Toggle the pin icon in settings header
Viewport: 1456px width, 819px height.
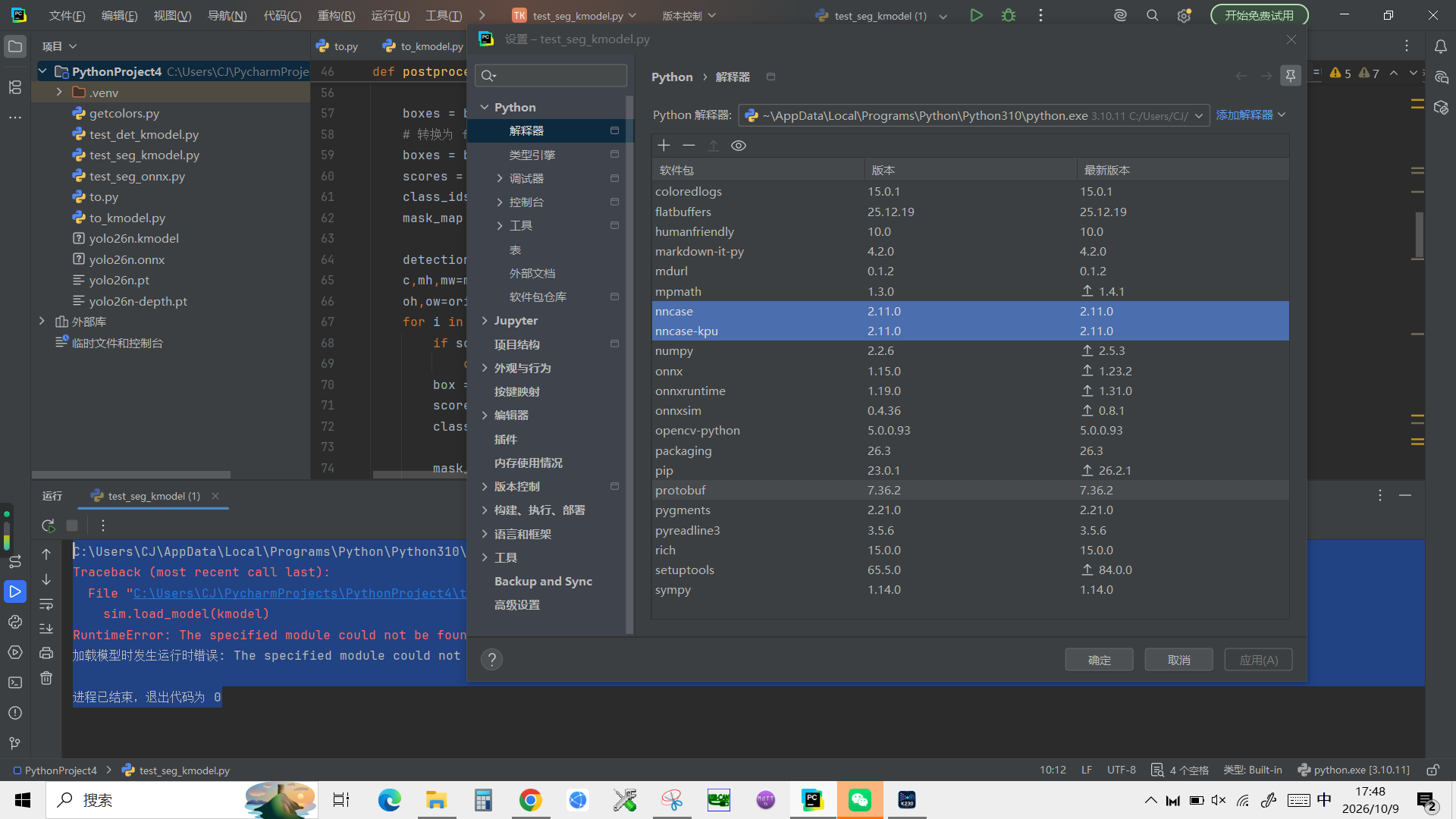(x=1291, y=75)
